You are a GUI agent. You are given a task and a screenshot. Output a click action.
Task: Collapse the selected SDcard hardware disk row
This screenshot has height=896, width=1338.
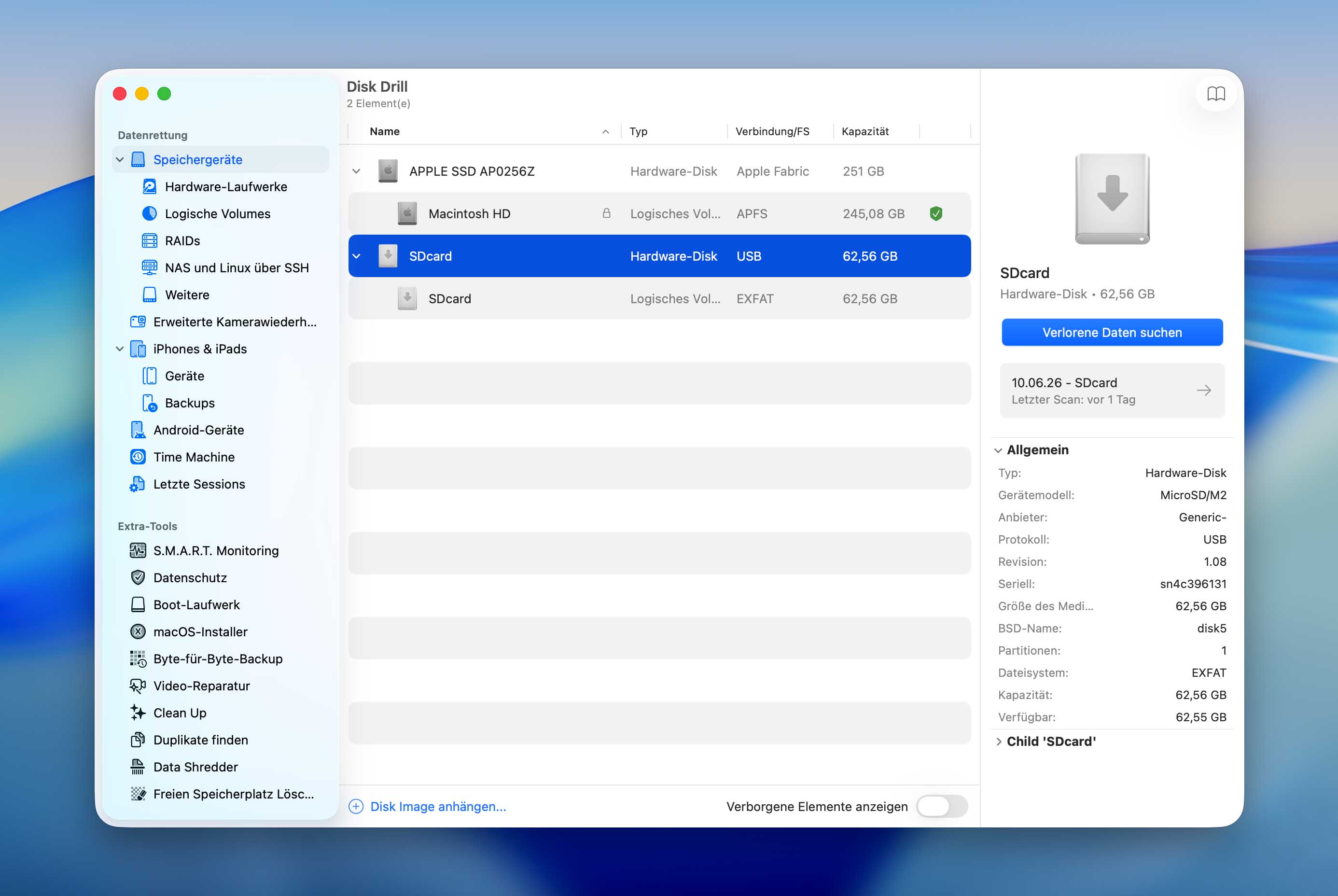357,256
